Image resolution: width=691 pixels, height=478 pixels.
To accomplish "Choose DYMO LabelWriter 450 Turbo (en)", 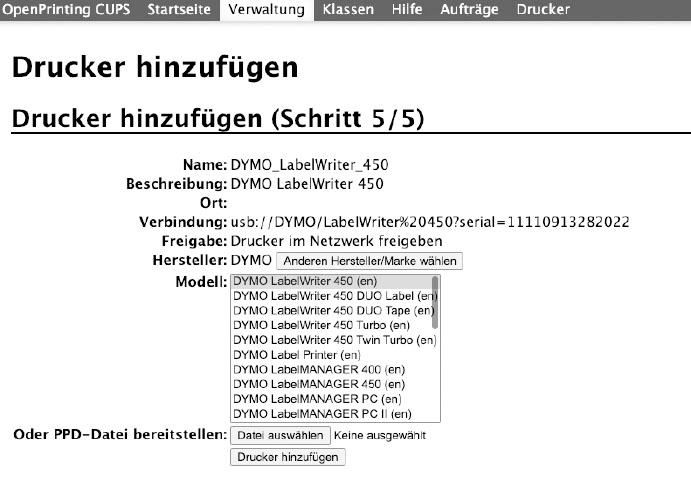I will (x=331, y=325).
